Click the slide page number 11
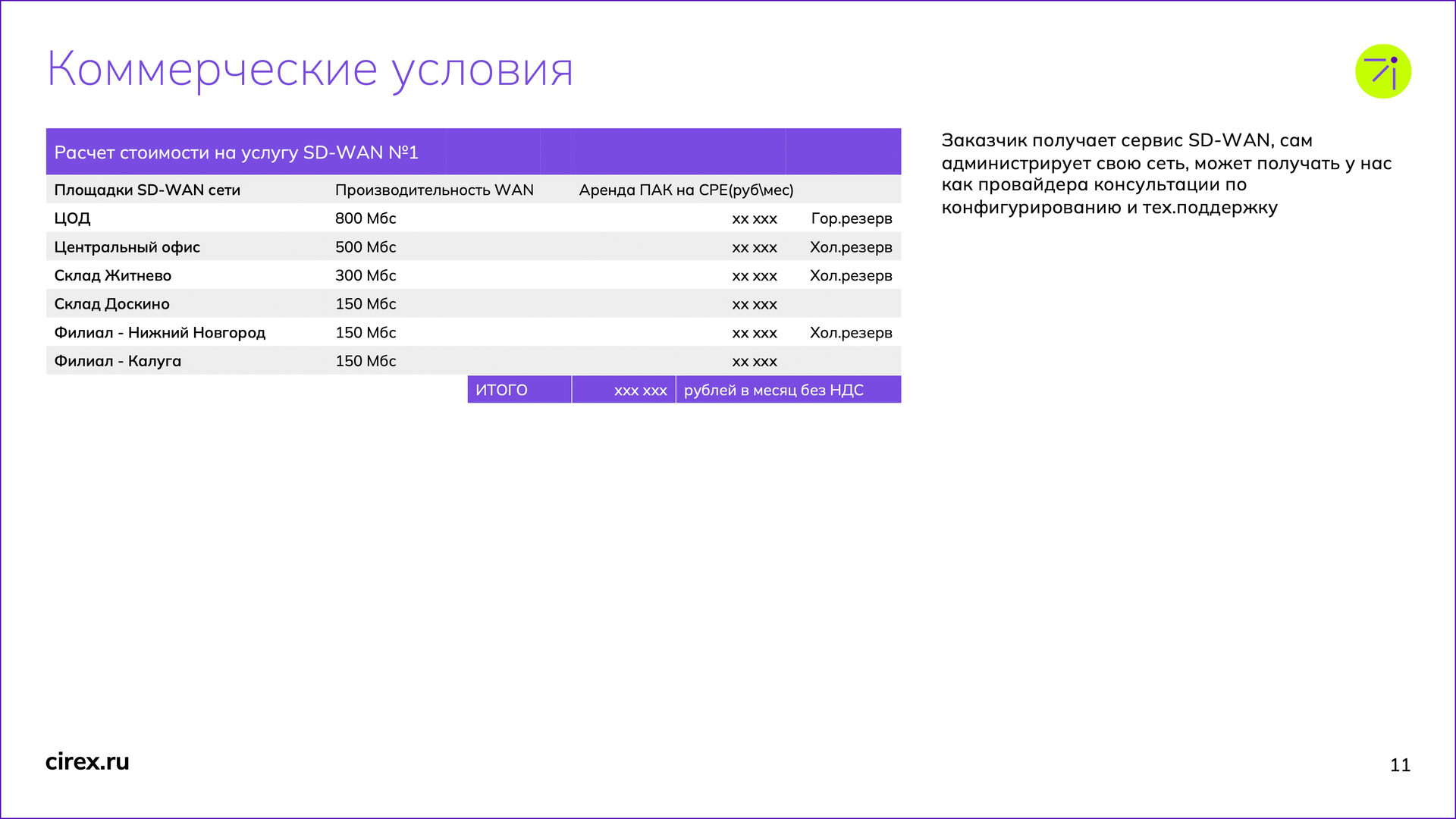Screen dimensions: 1456x819 [x=1400, y=765]
